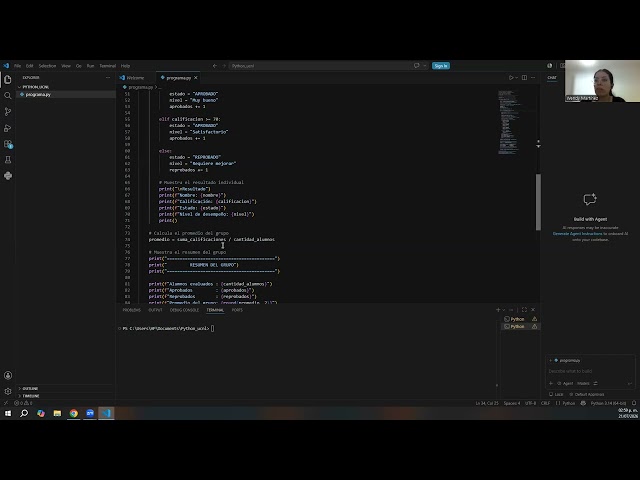Screen dimensions: 640x480
Task: Select Python interpreter version in status bar
Action: click(x=608, y=403)
